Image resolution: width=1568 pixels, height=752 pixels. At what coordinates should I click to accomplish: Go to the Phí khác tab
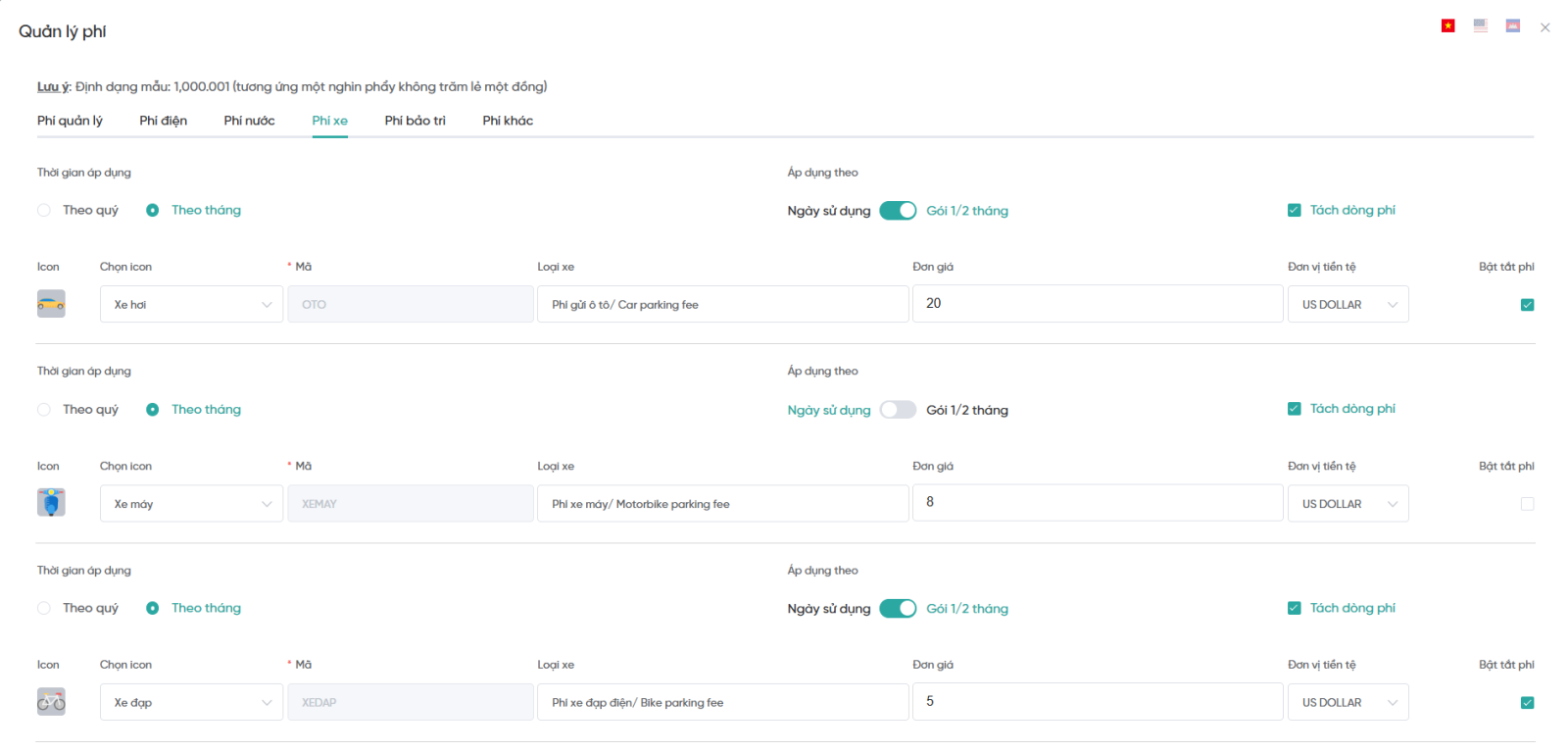click(x=508, y=121)
